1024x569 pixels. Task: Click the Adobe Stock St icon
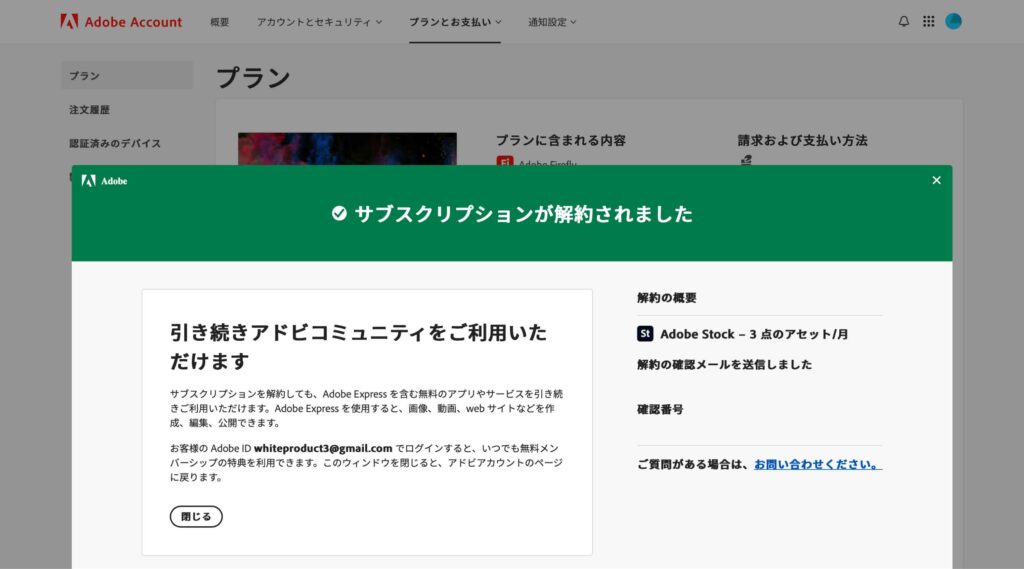click(x=645, y=334)
